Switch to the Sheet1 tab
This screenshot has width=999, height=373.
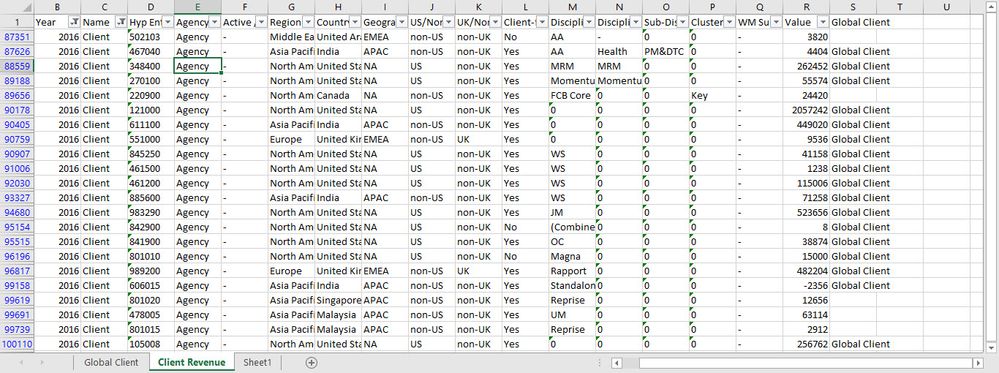click(x=257, y=363)
